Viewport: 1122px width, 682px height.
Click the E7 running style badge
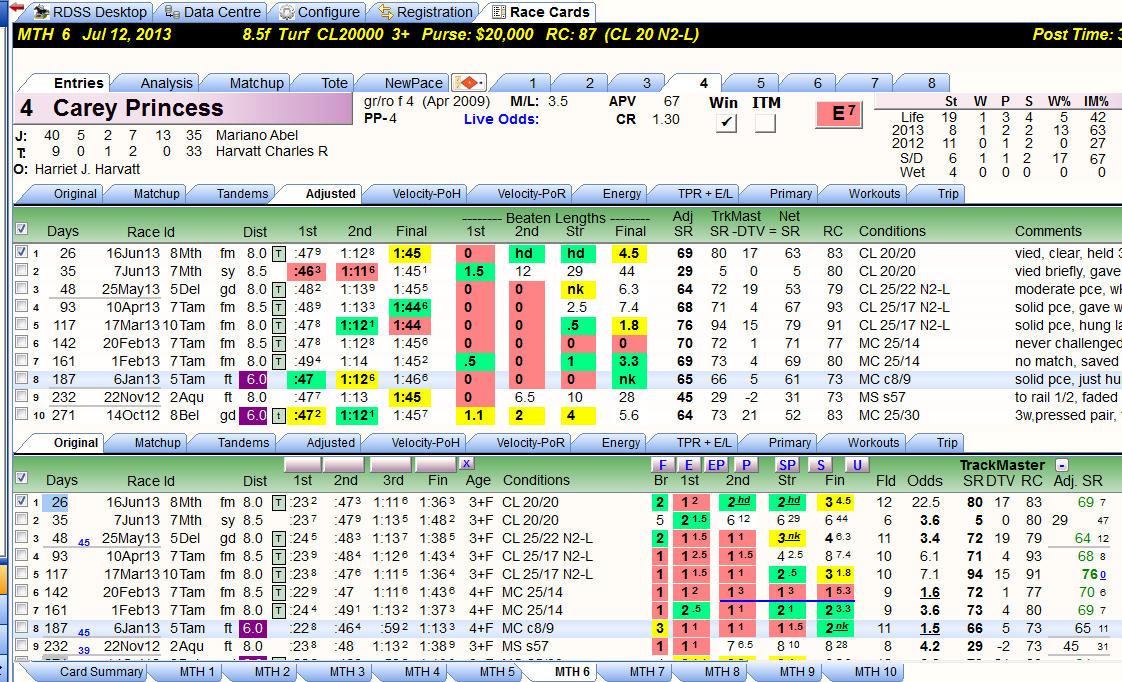[839, 114]
